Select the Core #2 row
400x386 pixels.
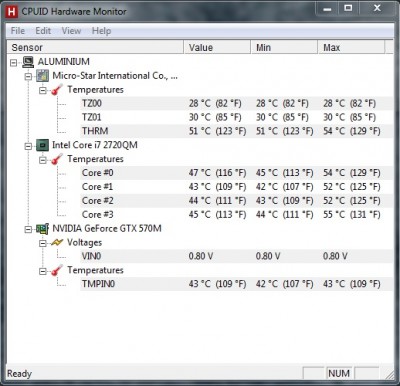point(236,201)
